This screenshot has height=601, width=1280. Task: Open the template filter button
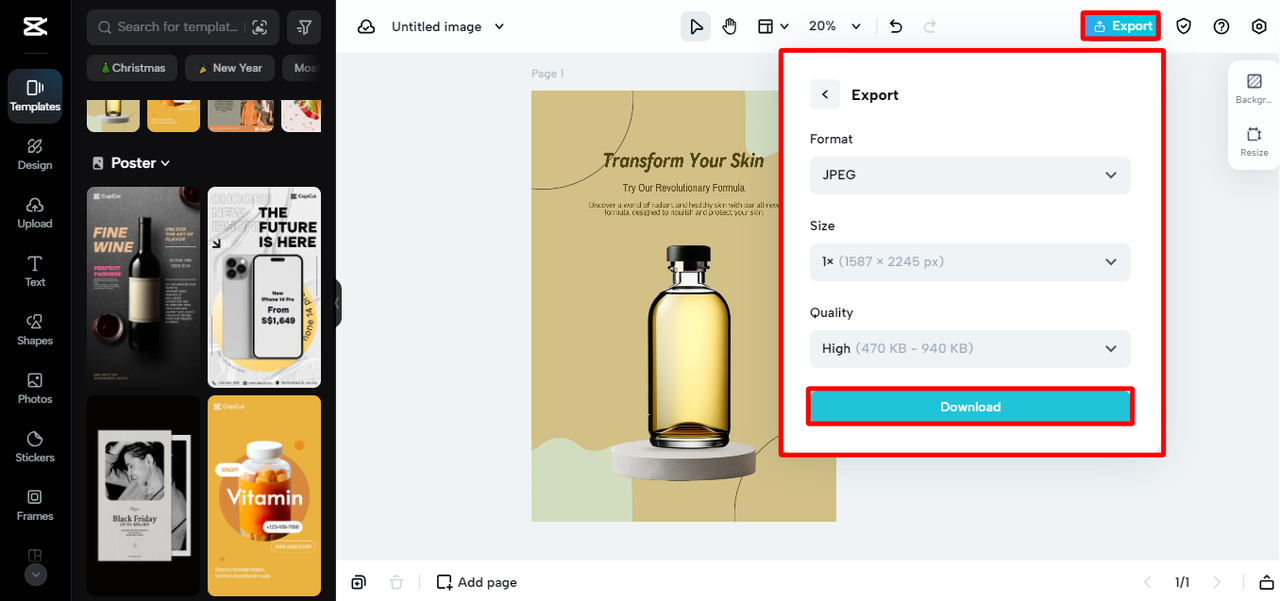tap(303, 27)
